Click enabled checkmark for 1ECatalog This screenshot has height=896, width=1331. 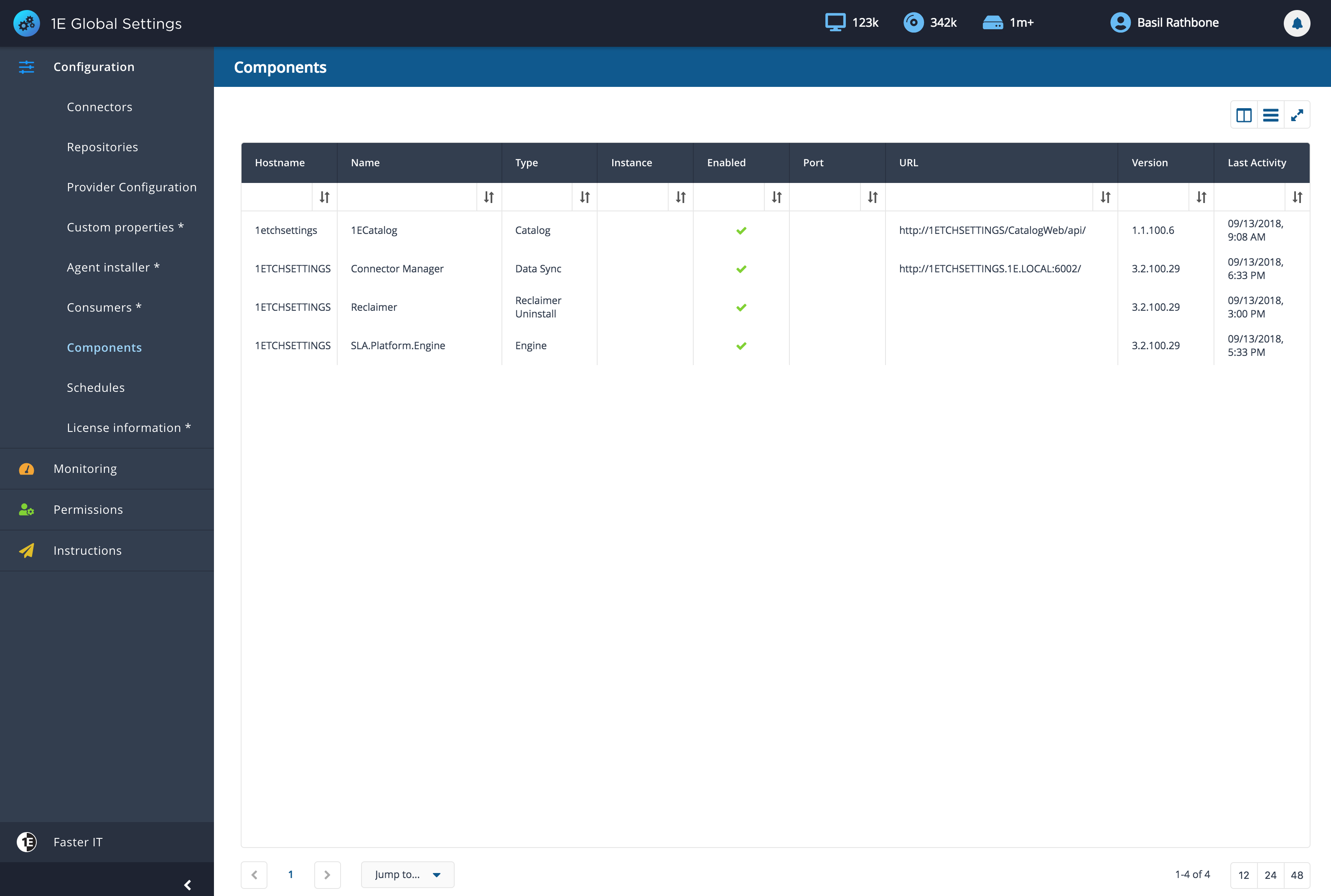pos(741,231)
